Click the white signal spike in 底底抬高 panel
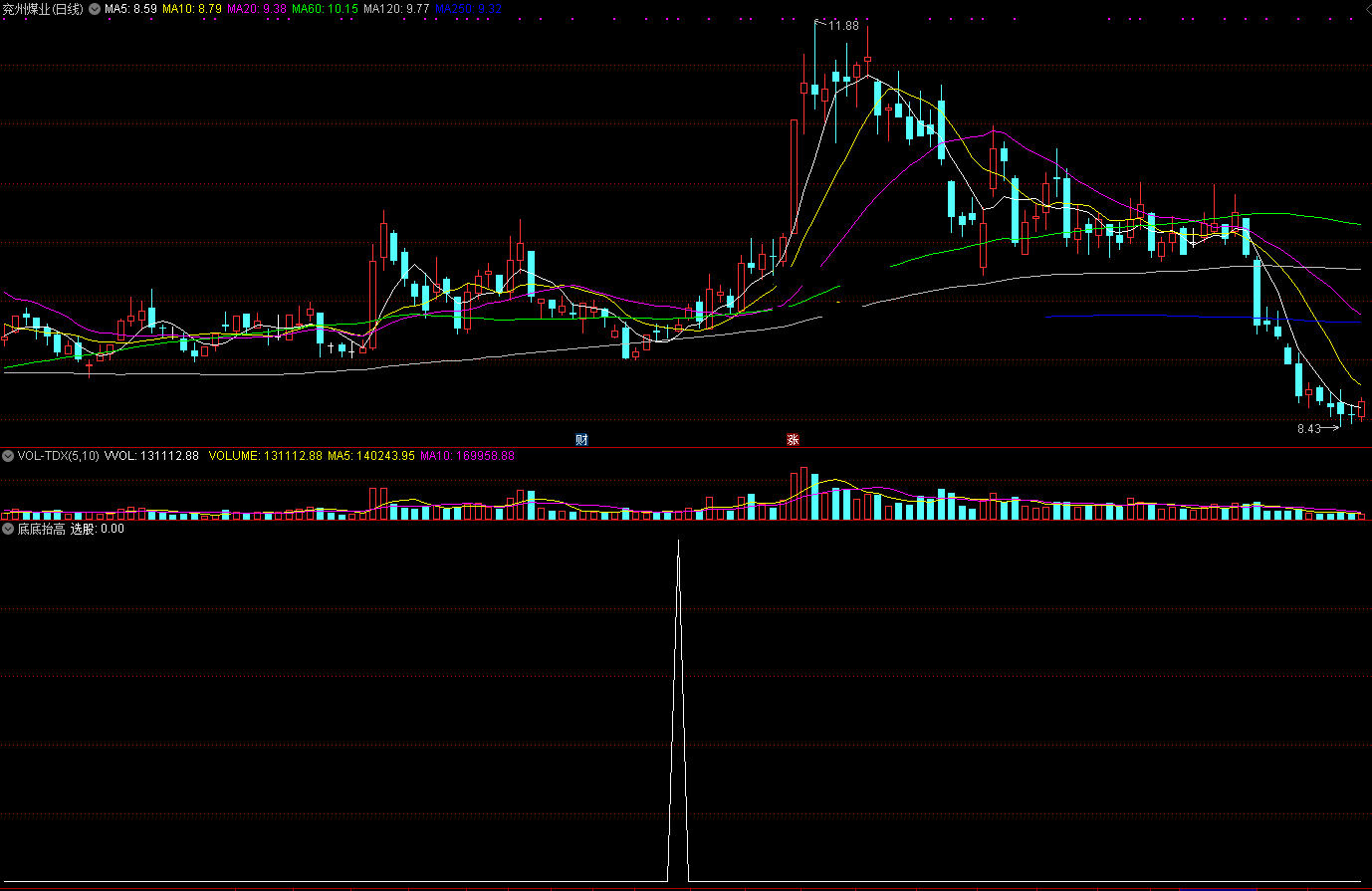Image resolution: width=1372 pixels, height=891 pixels. tap(678, 711)
